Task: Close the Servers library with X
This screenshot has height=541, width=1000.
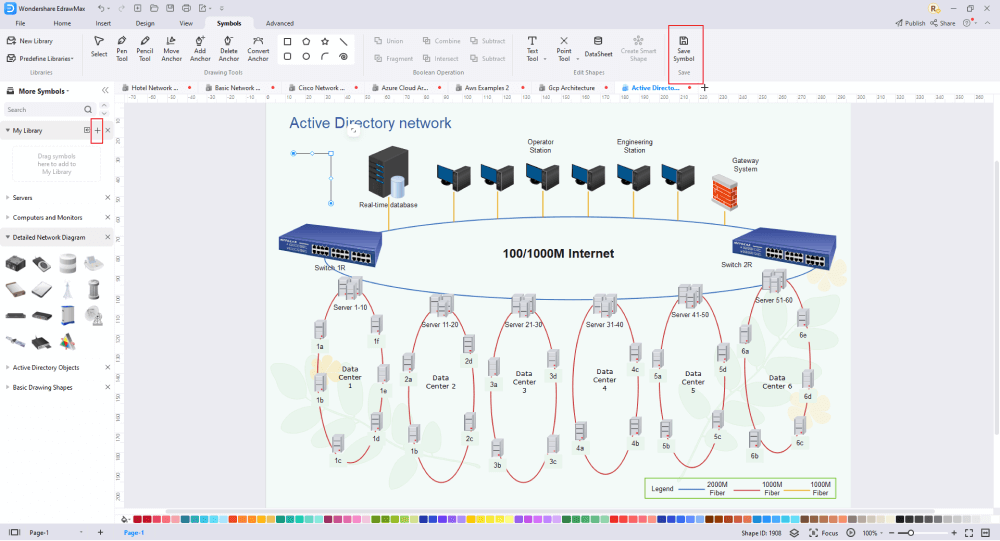Action: pos(108,198)
